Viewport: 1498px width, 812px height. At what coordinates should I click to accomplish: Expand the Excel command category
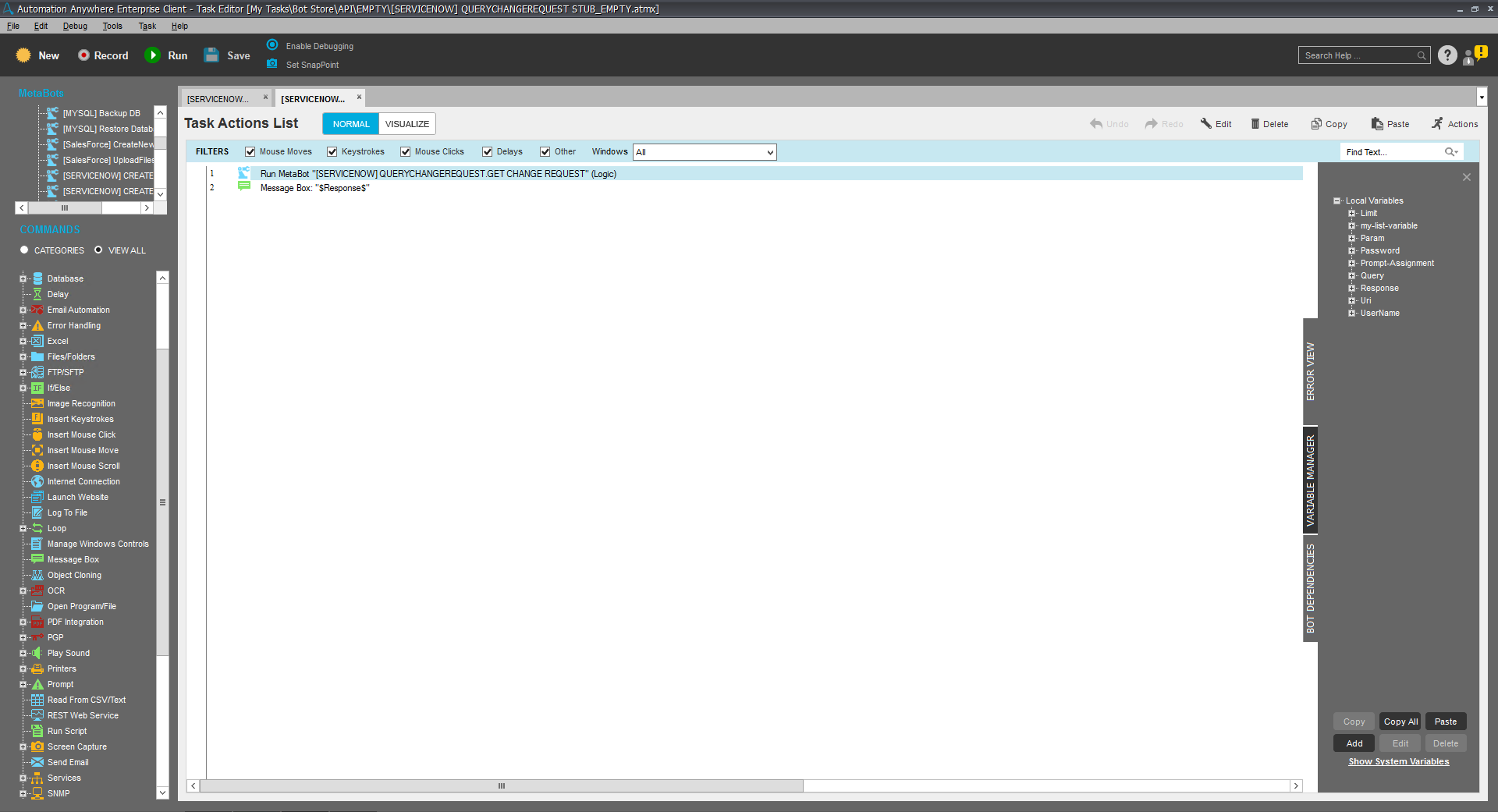pos(23,341)
